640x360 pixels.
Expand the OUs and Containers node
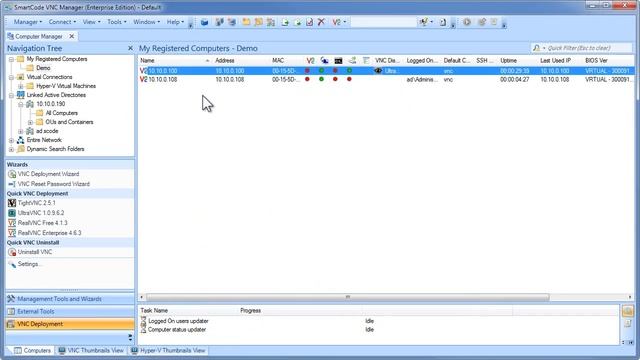(30, 122)
